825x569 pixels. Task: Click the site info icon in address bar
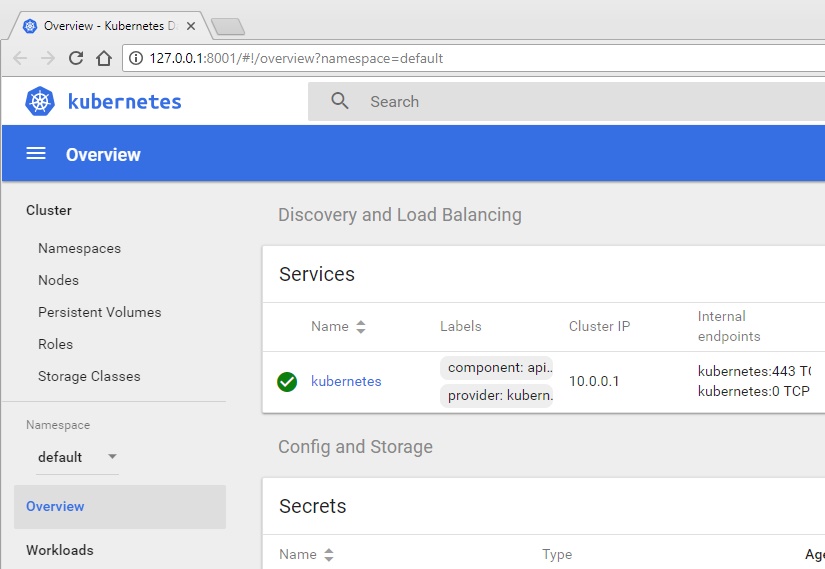coord(136,58)
